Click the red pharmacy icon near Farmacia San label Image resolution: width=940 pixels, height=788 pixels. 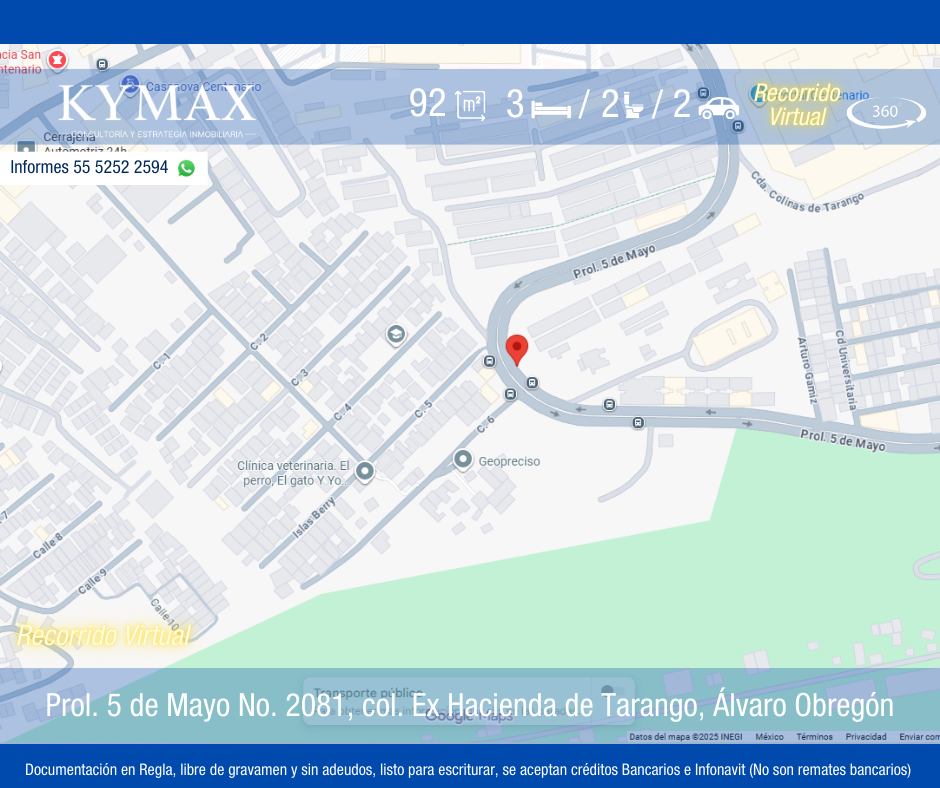58,60
